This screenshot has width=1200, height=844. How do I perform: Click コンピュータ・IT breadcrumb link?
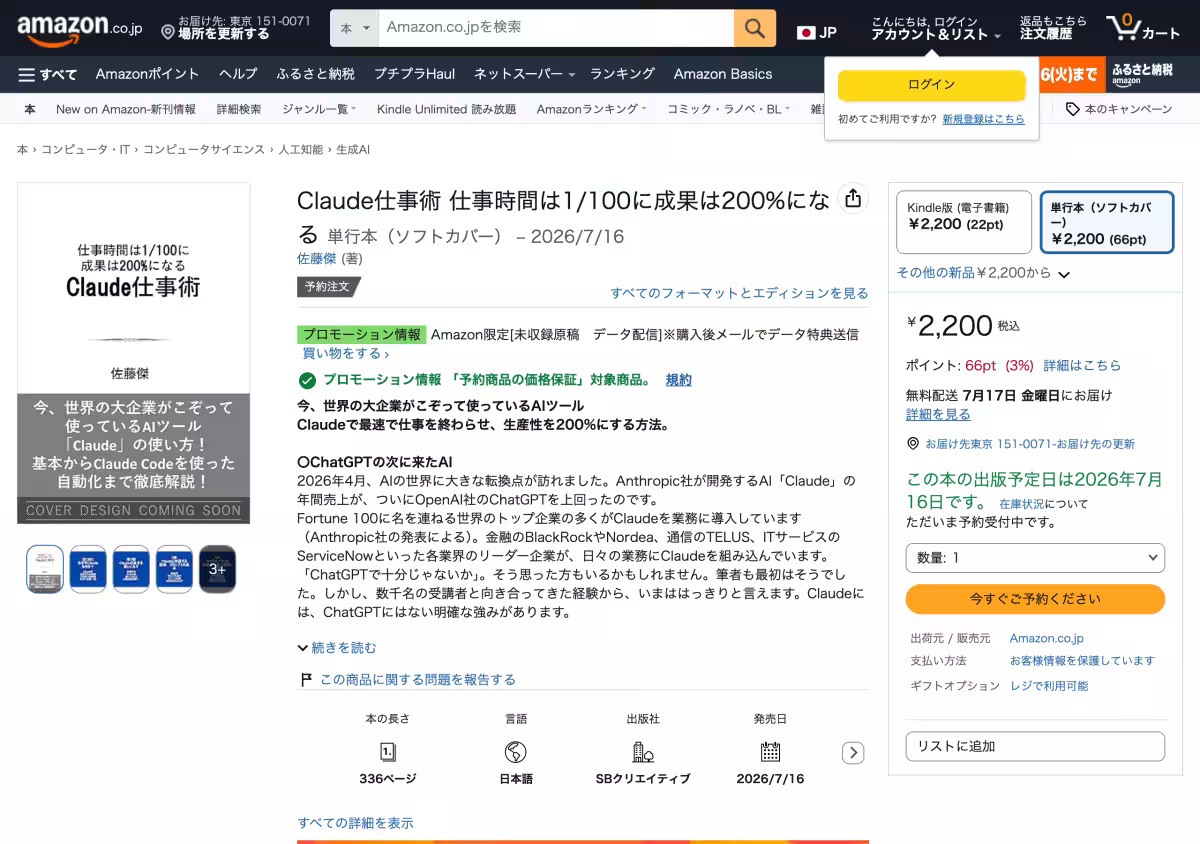85,149
